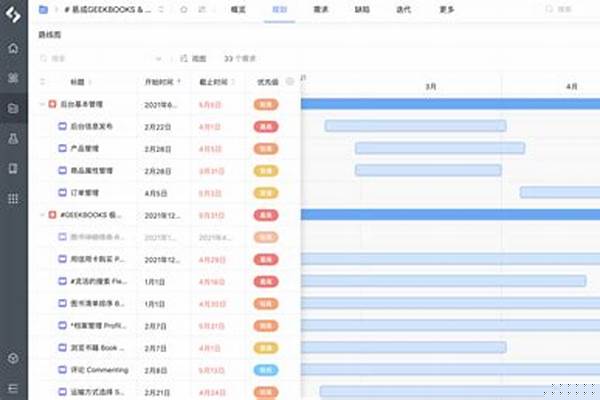Click the 4月5日 start date of 订单管理
Screen dimensions: 600x400
[x=156, y=193]
